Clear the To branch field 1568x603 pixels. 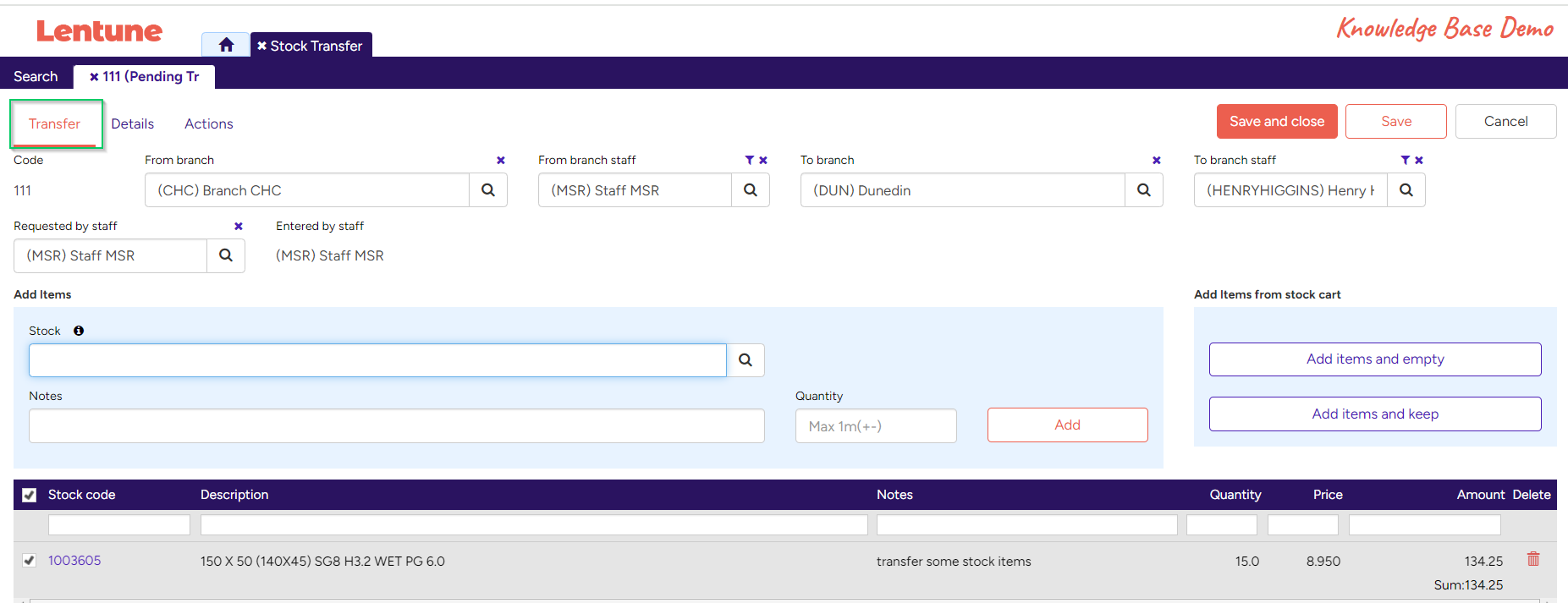pyautogui.click(x=1157, y=160)
